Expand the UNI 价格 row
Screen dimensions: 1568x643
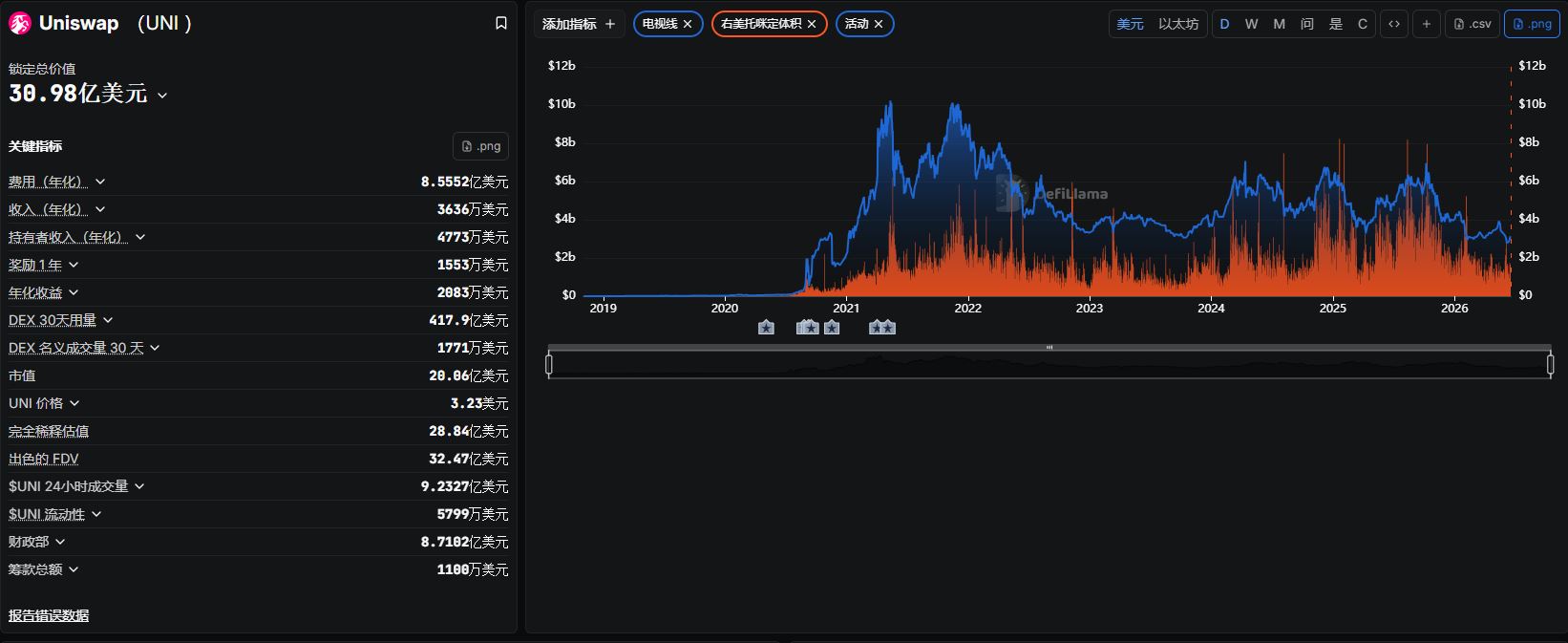pos(74,403)
